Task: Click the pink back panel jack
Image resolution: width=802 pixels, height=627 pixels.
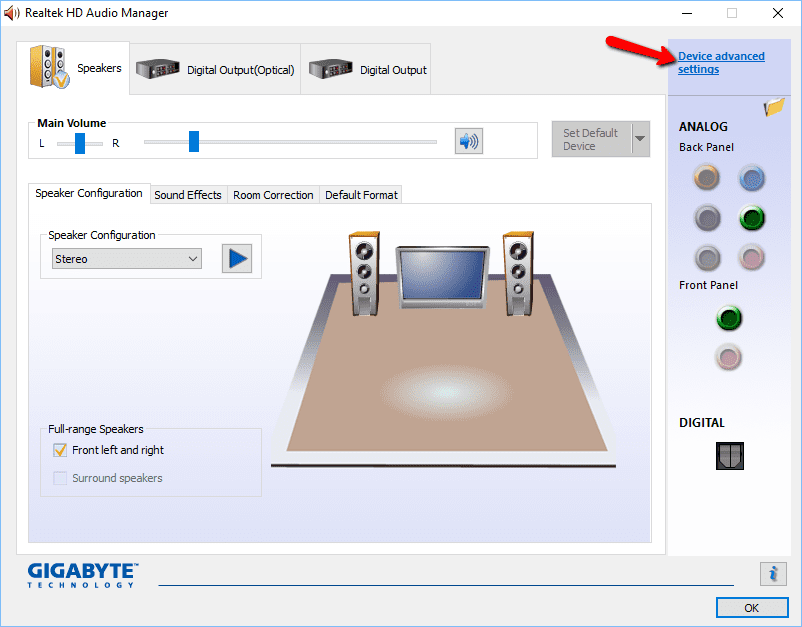Action: coord(751,257)
